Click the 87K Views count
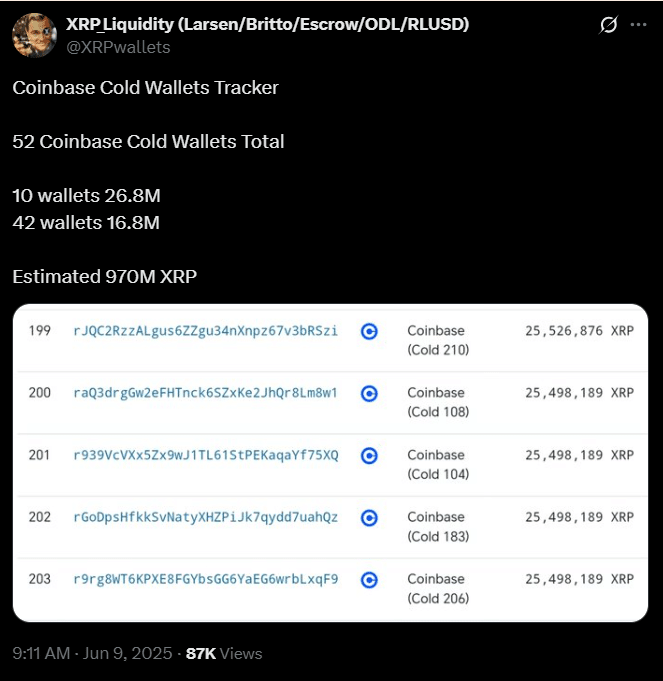The height and width of the screenshot is (681, 663). (x=224, y=653)
